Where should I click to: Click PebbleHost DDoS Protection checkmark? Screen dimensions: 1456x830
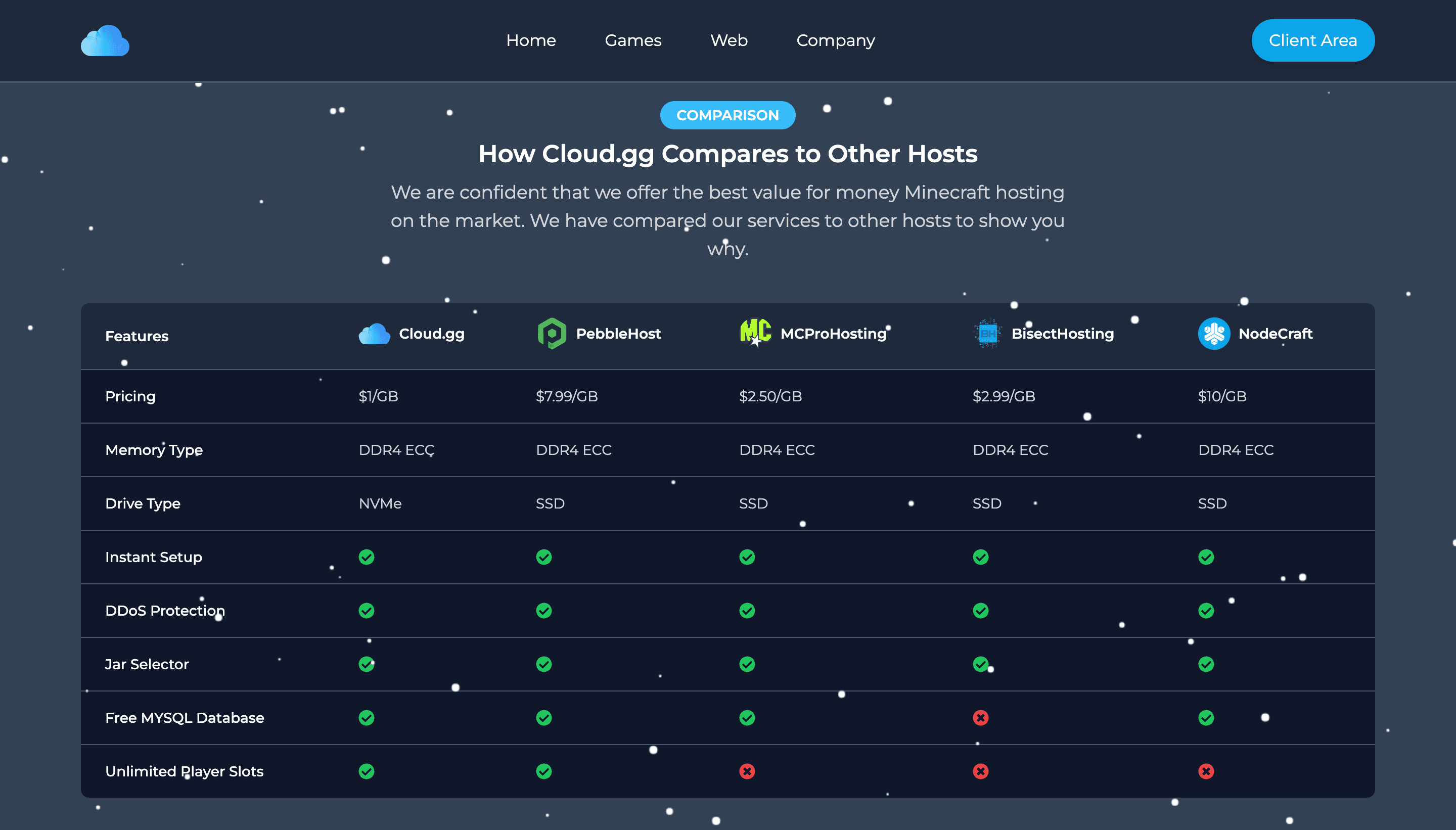pos(544,611)
